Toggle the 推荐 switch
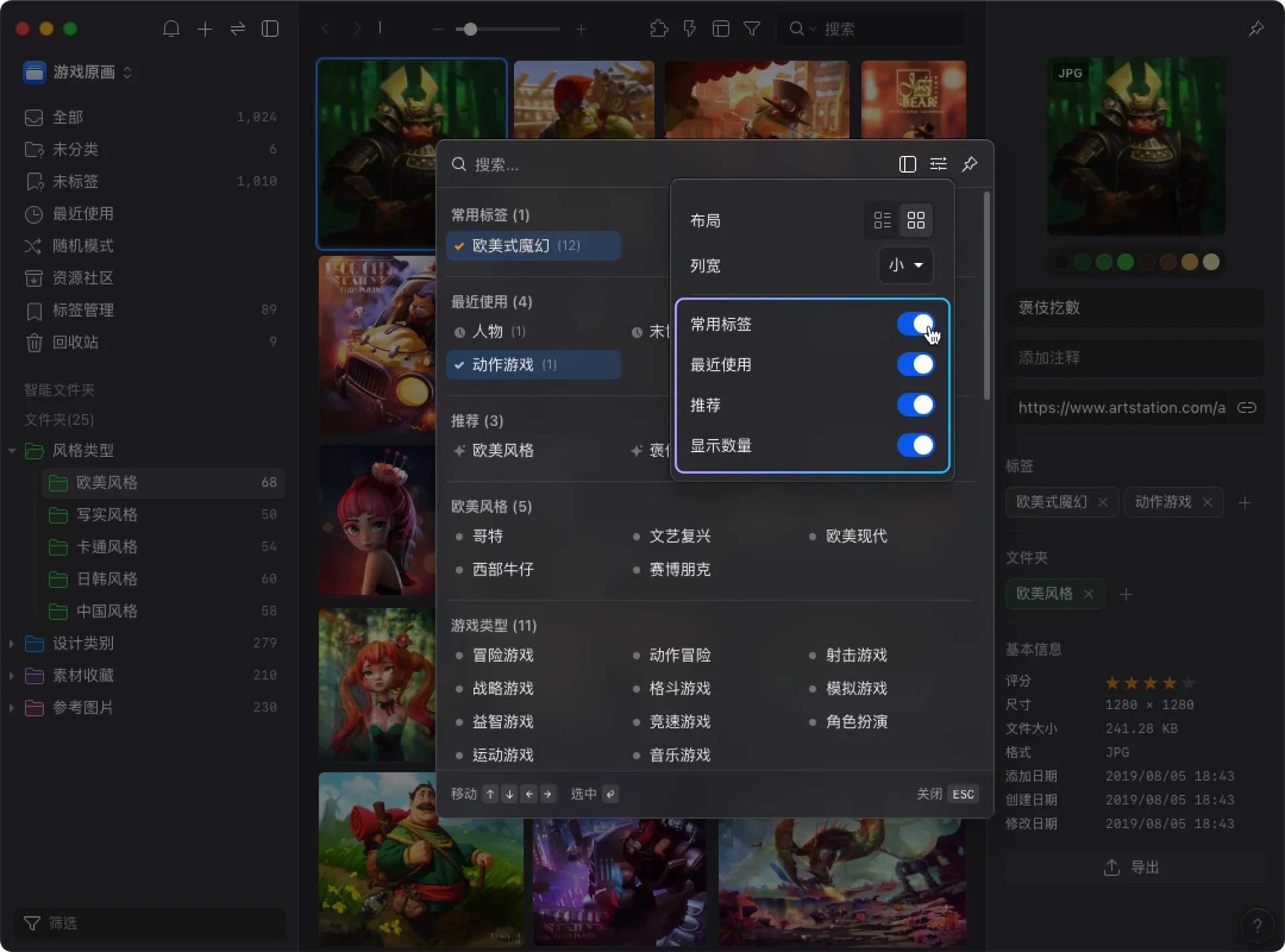1285x952 pixels. [x=916, y=405]
